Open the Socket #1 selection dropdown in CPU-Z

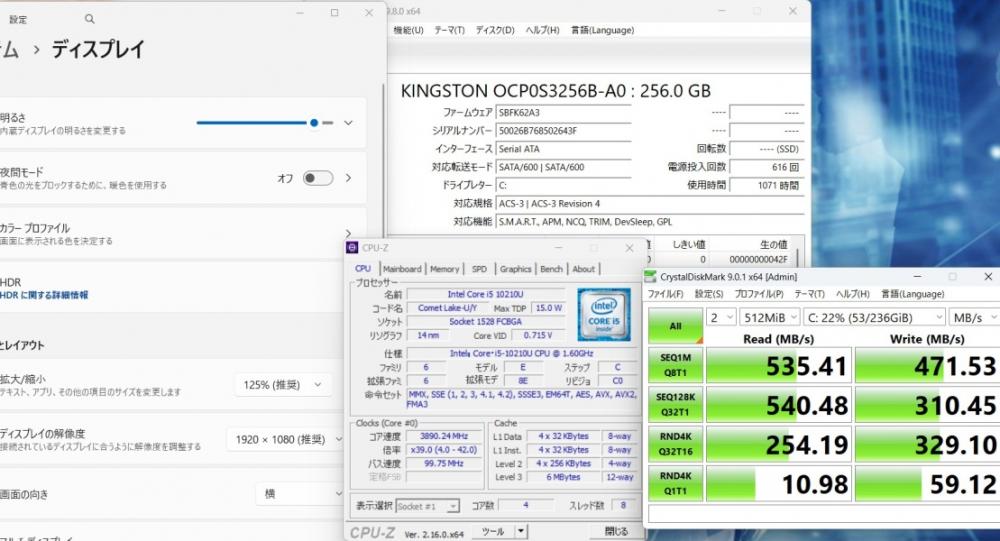[x=427, y=506]
